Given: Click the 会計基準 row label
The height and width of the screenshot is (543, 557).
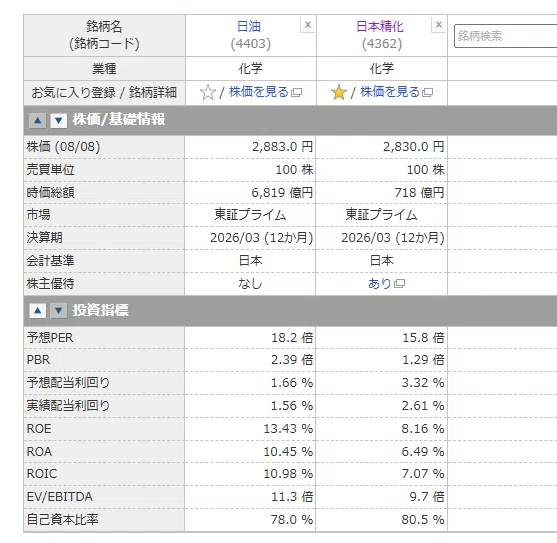Looking at the screenshot, I should click(x=50, y=261).
